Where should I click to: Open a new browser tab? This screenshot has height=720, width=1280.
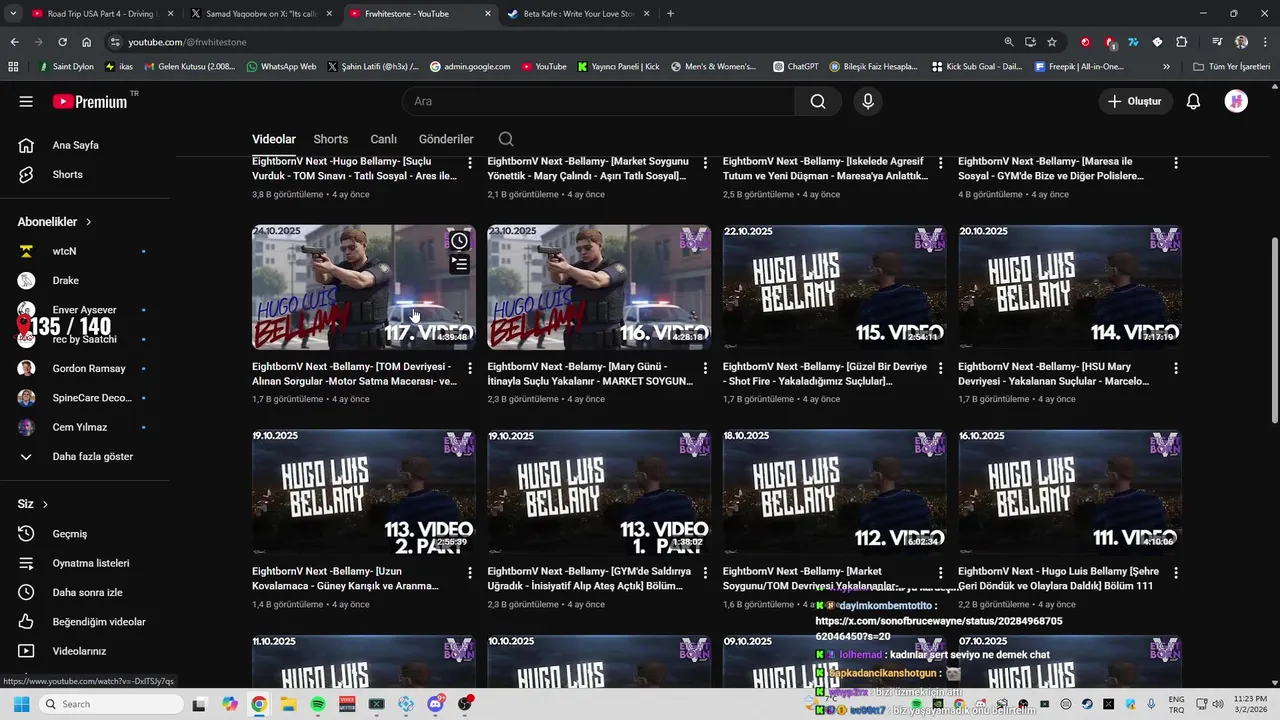[670, 14]
